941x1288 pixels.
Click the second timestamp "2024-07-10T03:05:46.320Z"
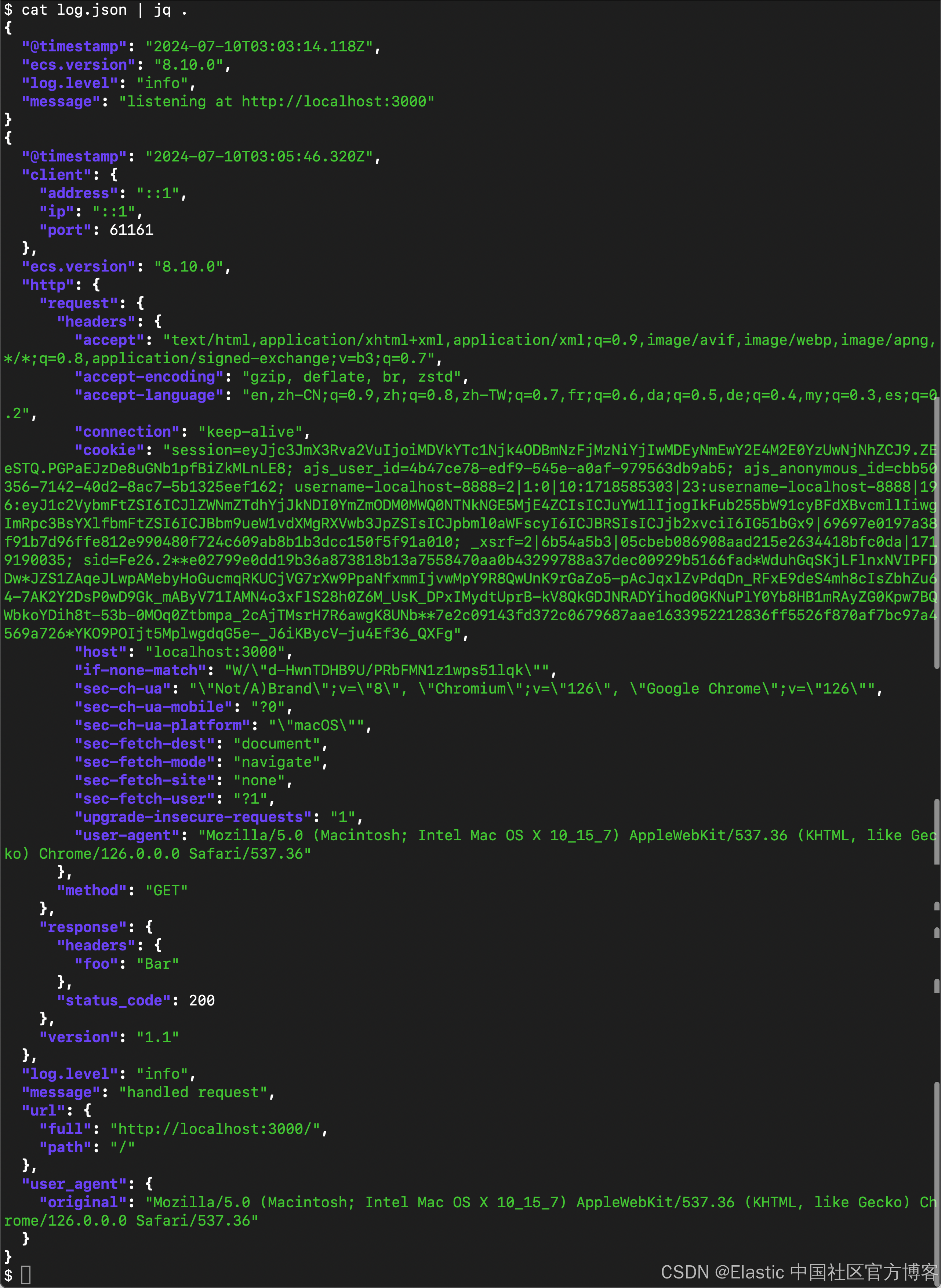259,156
